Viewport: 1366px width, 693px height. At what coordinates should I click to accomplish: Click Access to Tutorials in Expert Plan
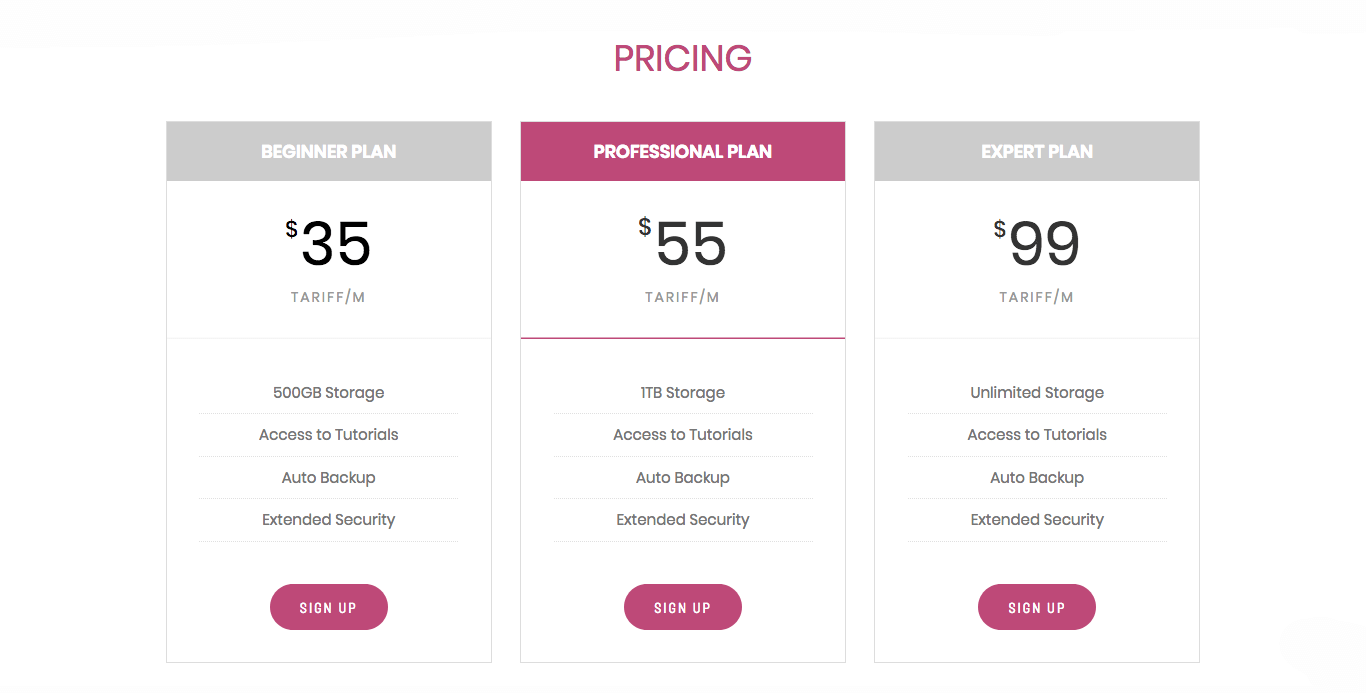click(1036, 435)
